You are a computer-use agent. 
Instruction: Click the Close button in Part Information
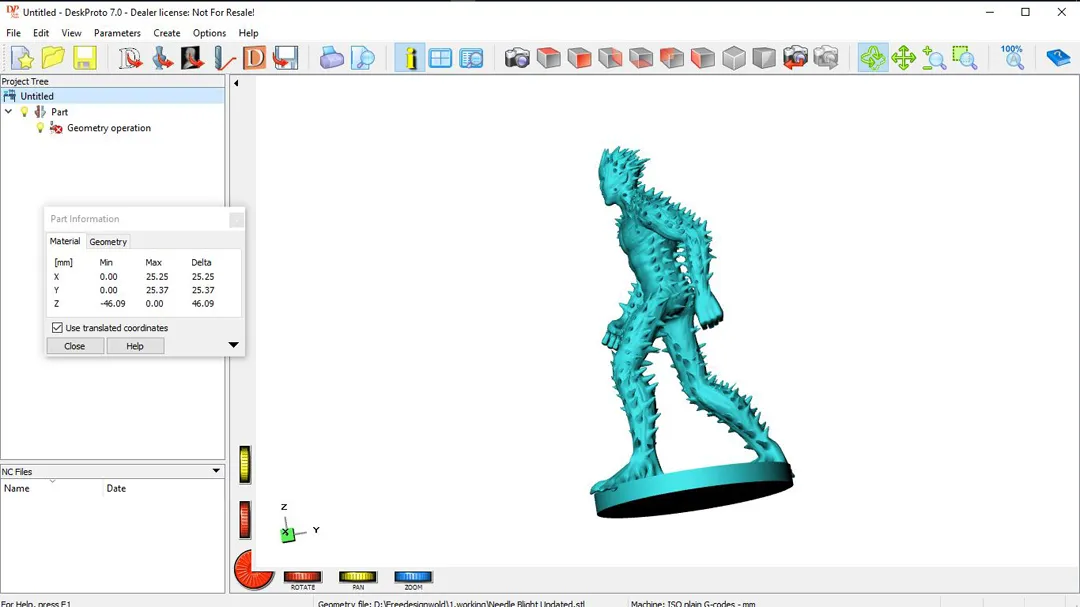[74, 346]
